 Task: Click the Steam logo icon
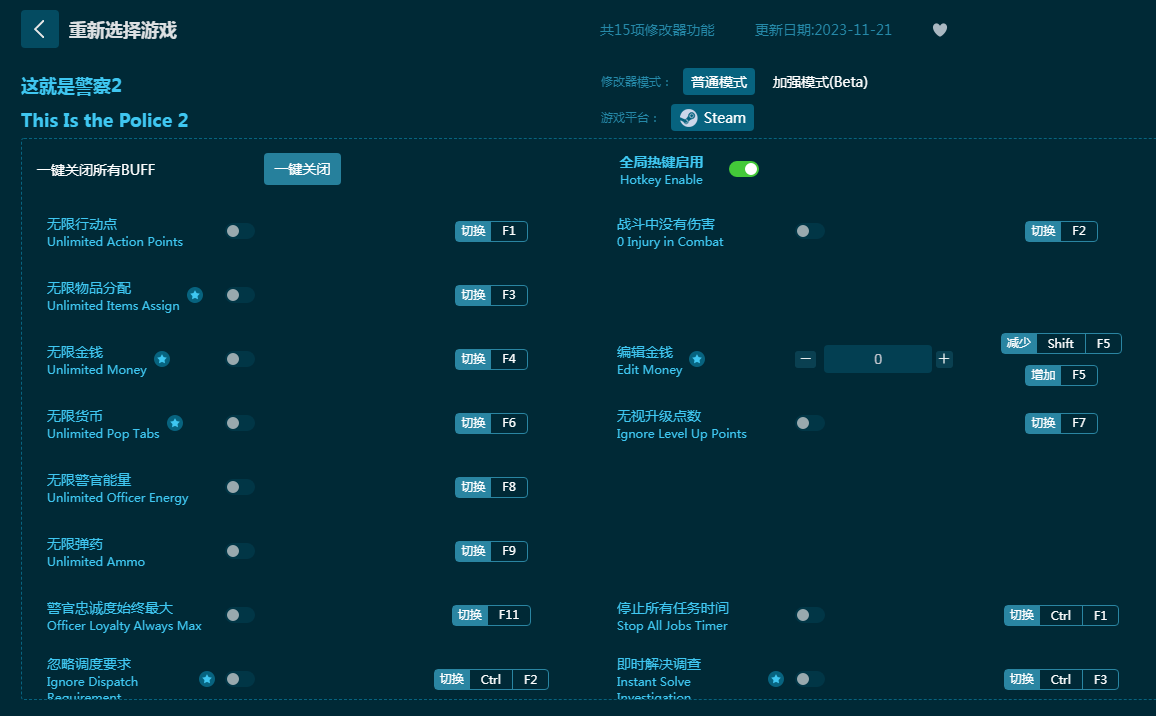pyautogui.click(x=689, y=118)
